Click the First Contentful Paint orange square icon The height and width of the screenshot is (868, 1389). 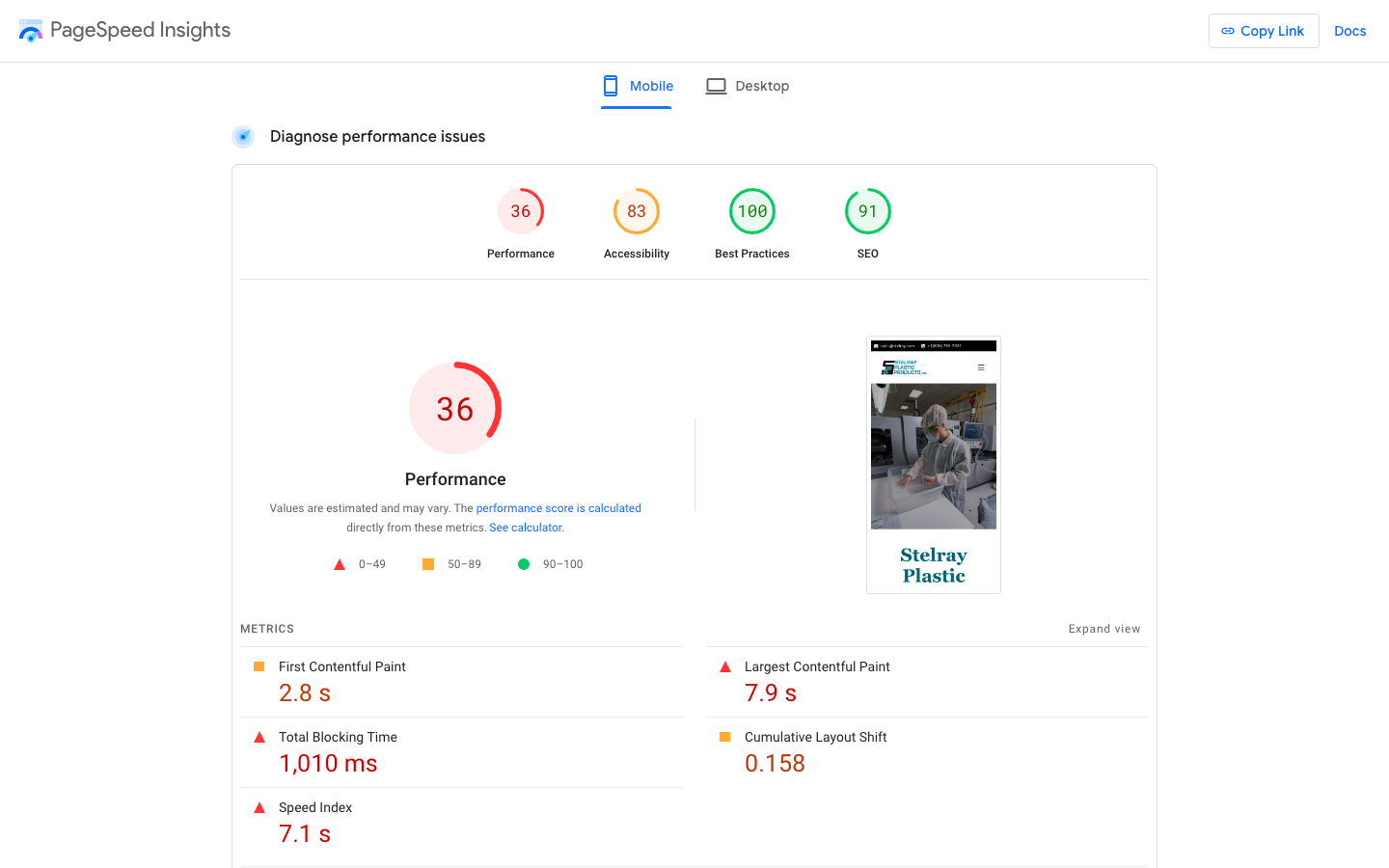coord(259,666)
